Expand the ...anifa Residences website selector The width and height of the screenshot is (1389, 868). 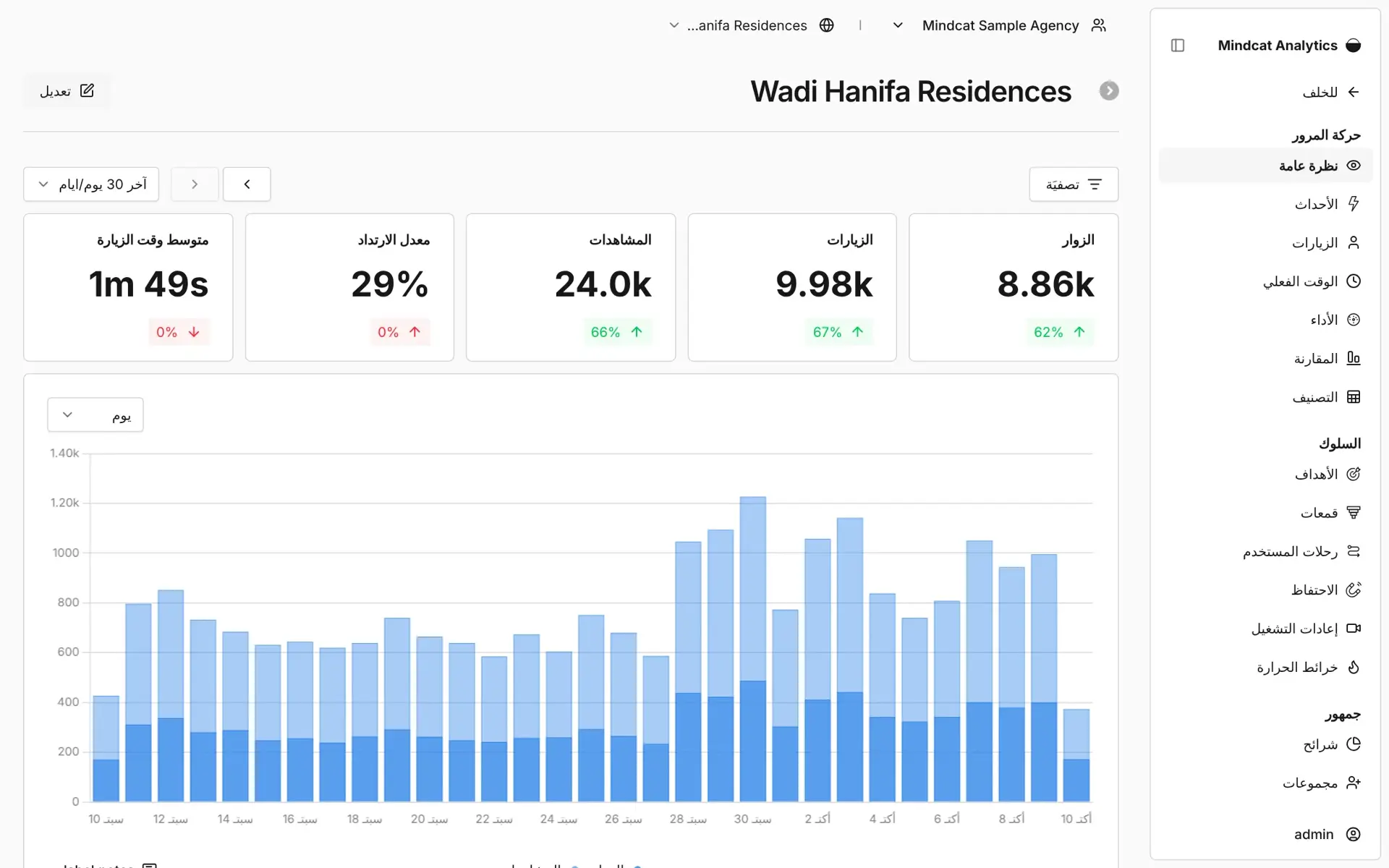click(x=752, y=25)
